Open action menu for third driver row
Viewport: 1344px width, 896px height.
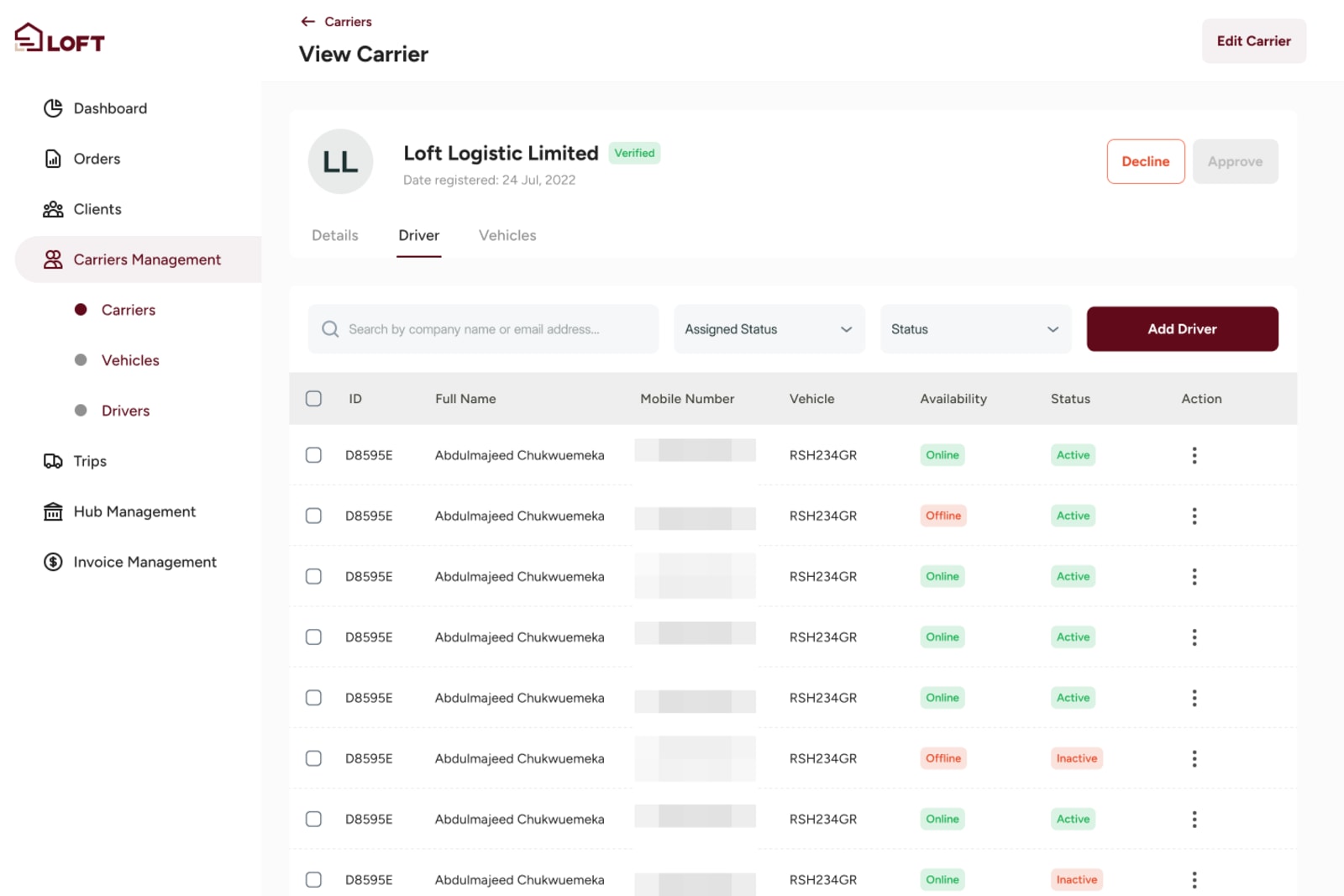click(1194, 576)
